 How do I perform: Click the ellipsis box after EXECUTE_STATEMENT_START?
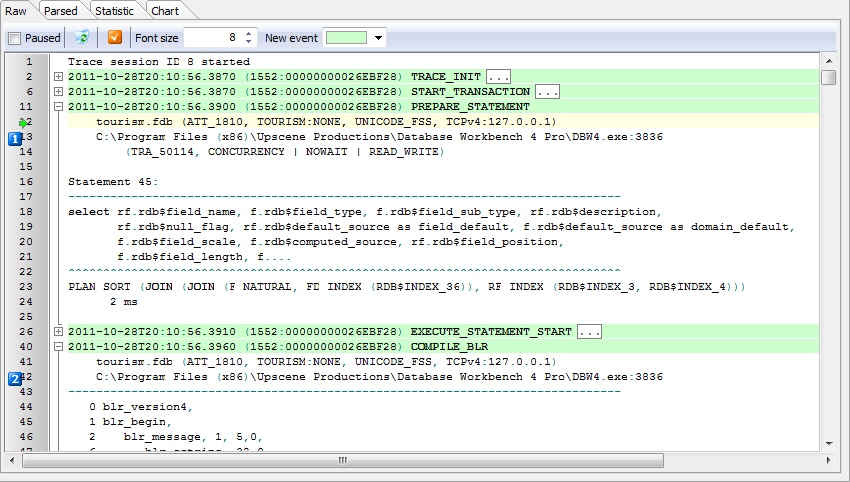click(x=589, y=332)
